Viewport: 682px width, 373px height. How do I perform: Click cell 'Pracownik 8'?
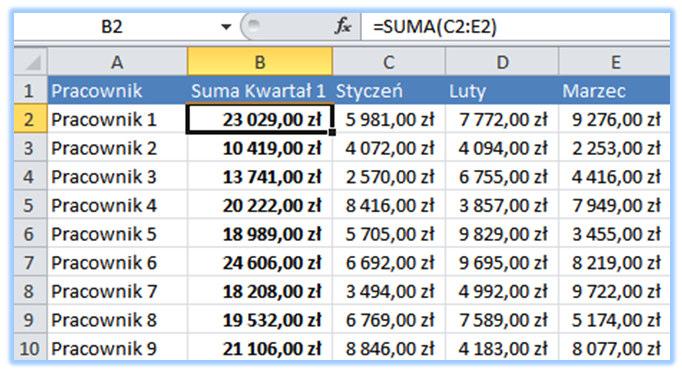(x=117, y=320)
